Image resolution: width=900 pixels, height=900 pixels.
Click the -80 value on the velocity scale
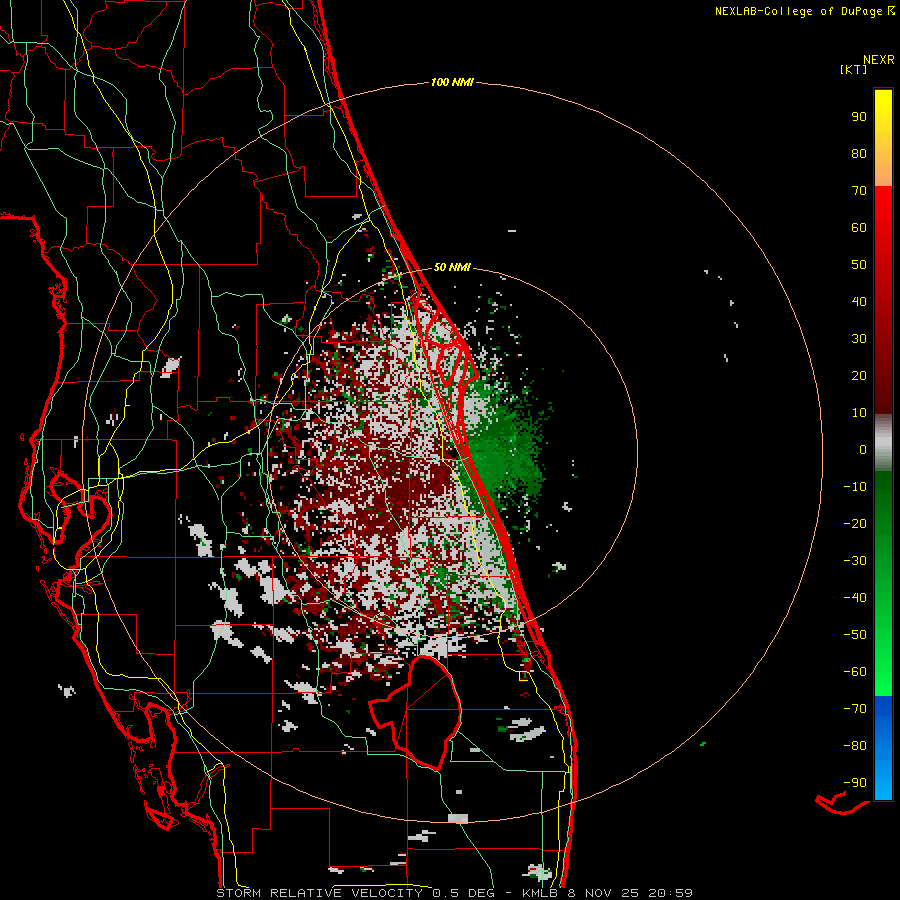pyautogui.click(x=855, y=746)
